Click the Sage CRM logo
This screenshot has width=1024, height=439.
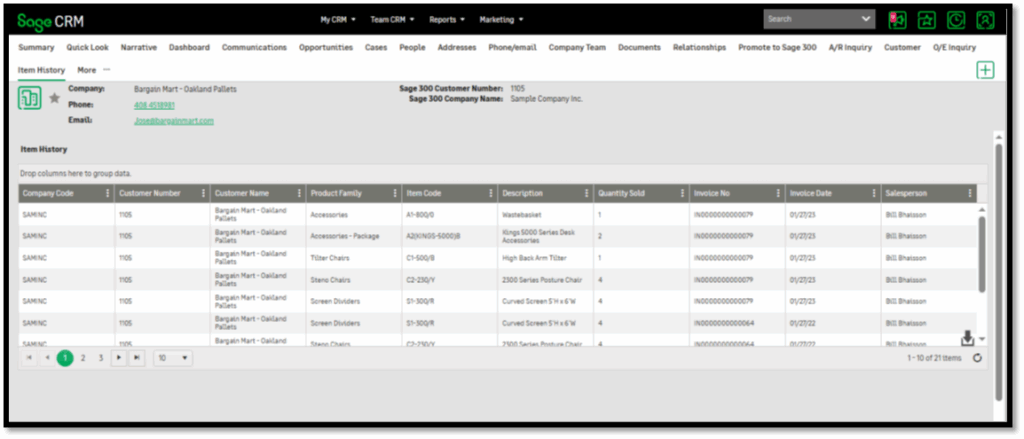click(x=50, y=20)
